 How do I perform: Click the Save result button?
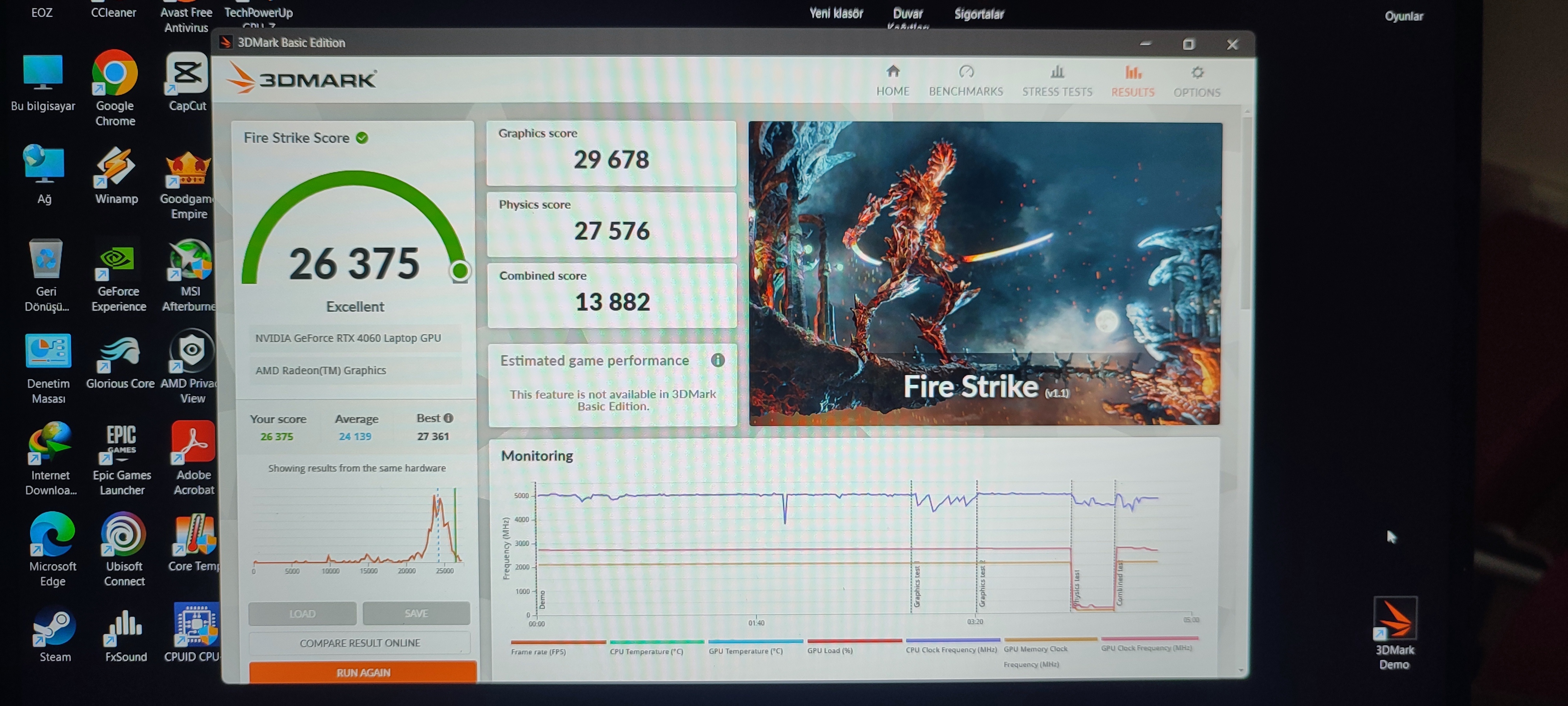[x=416, y=613]
